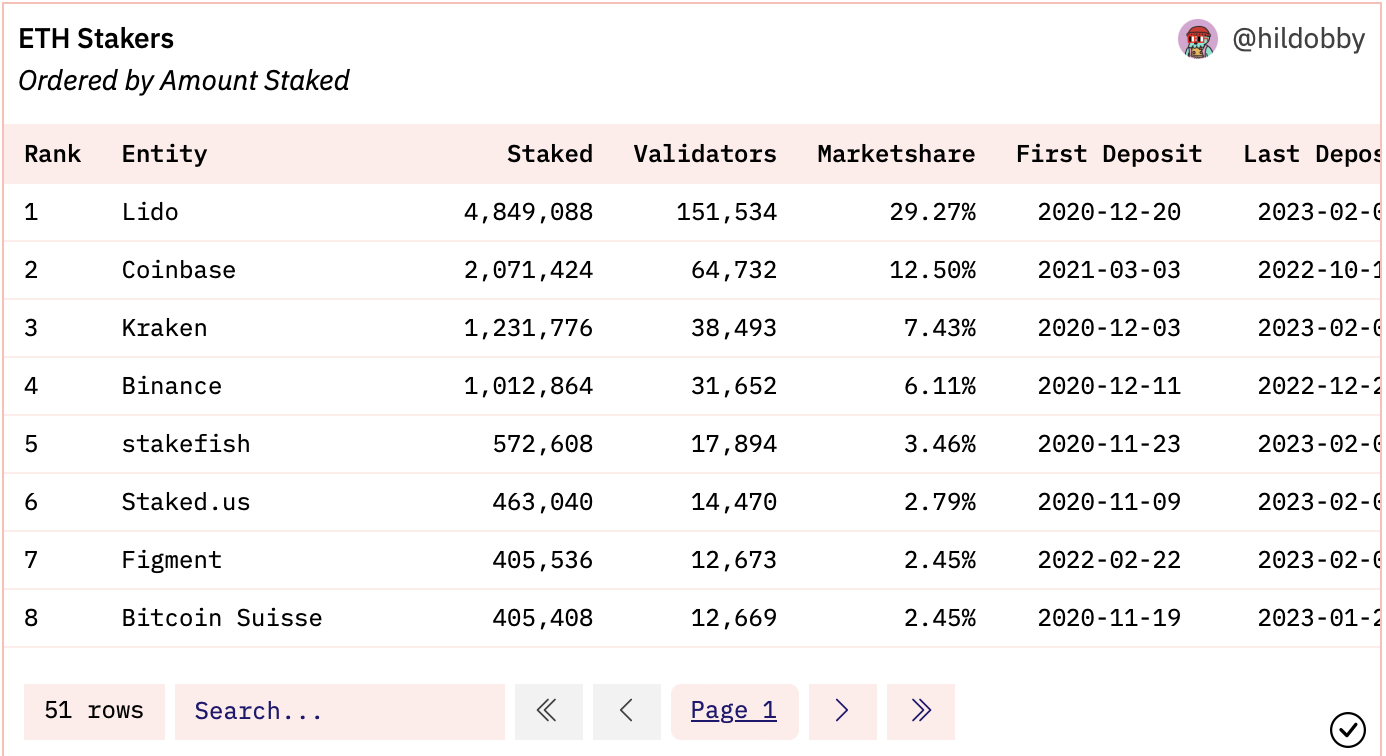Click validators count 38,493

point(734,328)
